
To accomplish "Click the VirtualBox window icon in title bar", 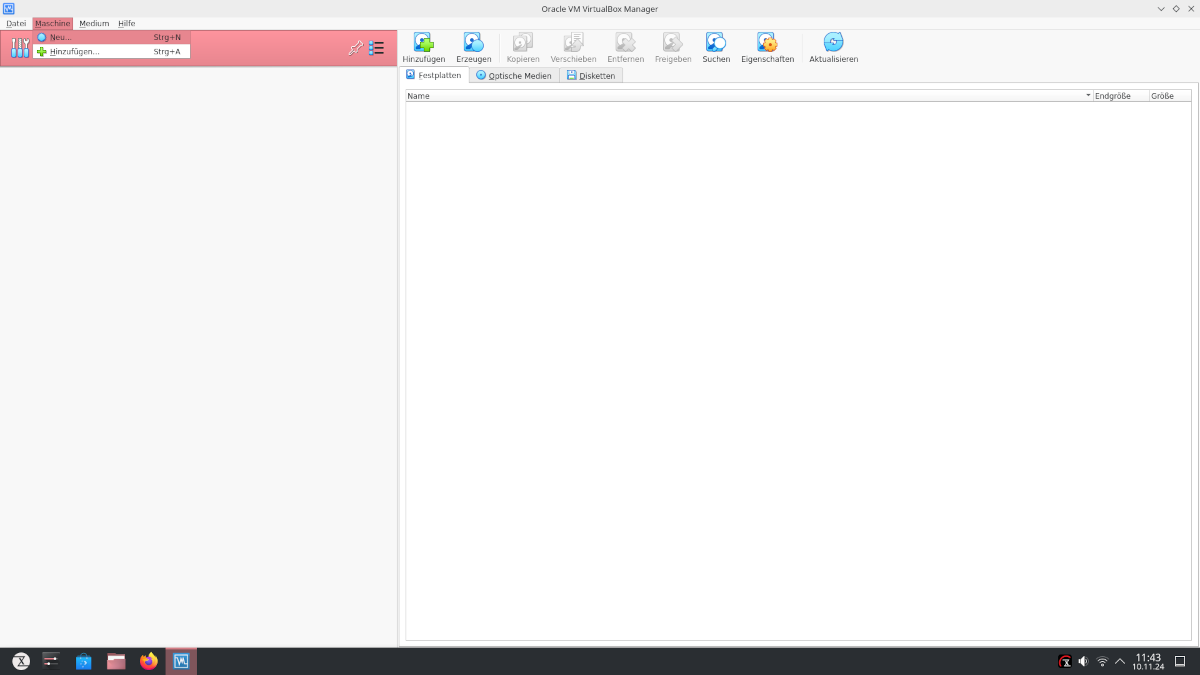I will tap(8, 8).
